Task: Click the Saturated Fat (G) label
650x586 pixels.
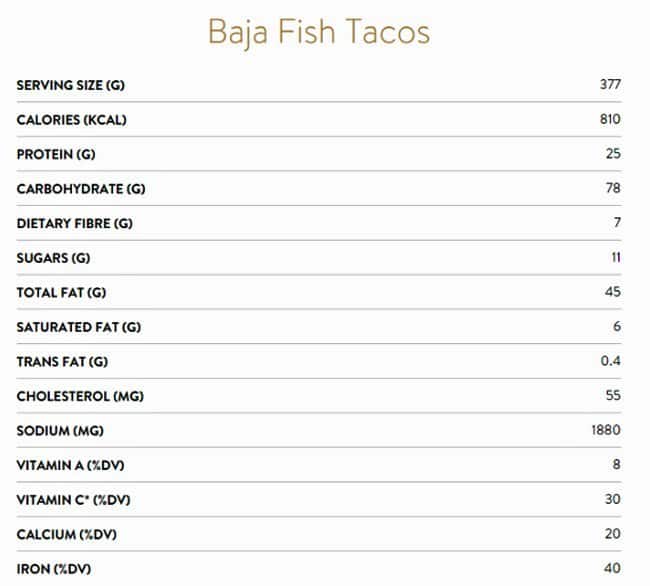Action: pyautogui.click(x=79, y=327)
